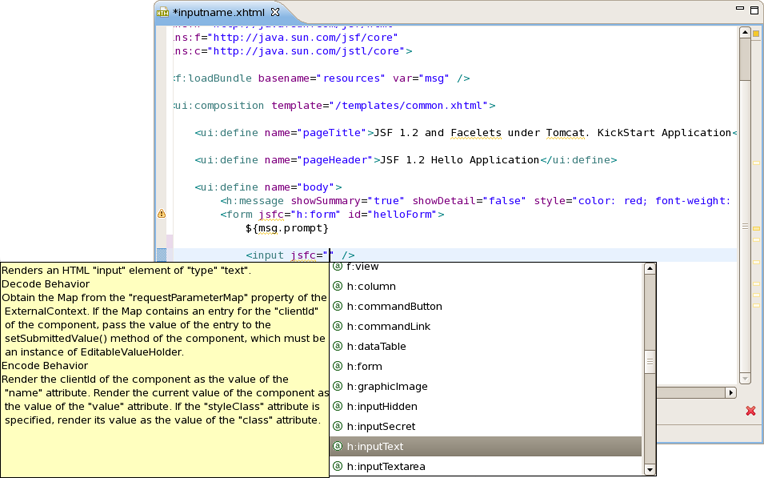
Task: Click the h:message tag in the body
Action: click(x=254, y=201)
